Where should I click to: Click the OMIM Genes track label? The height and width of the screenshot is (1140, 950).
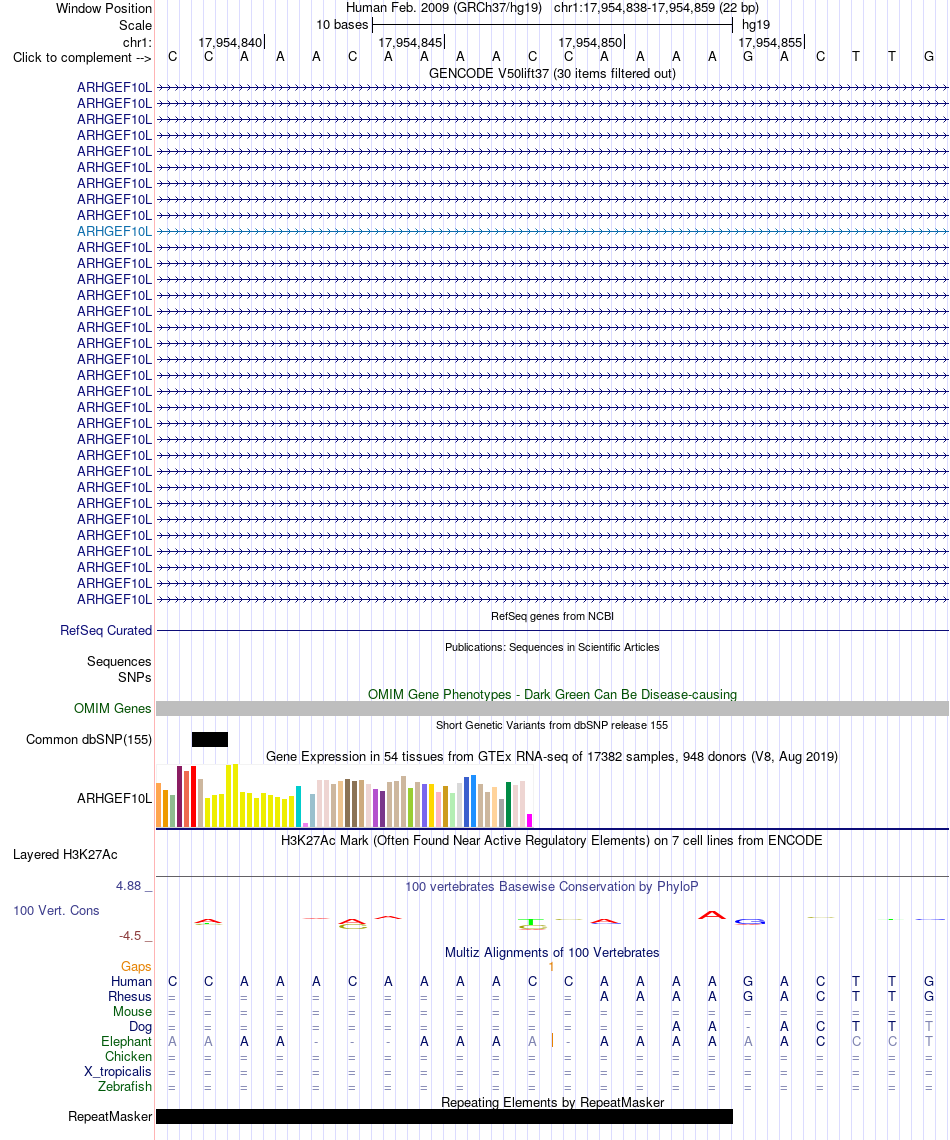[x=113, y=708]
